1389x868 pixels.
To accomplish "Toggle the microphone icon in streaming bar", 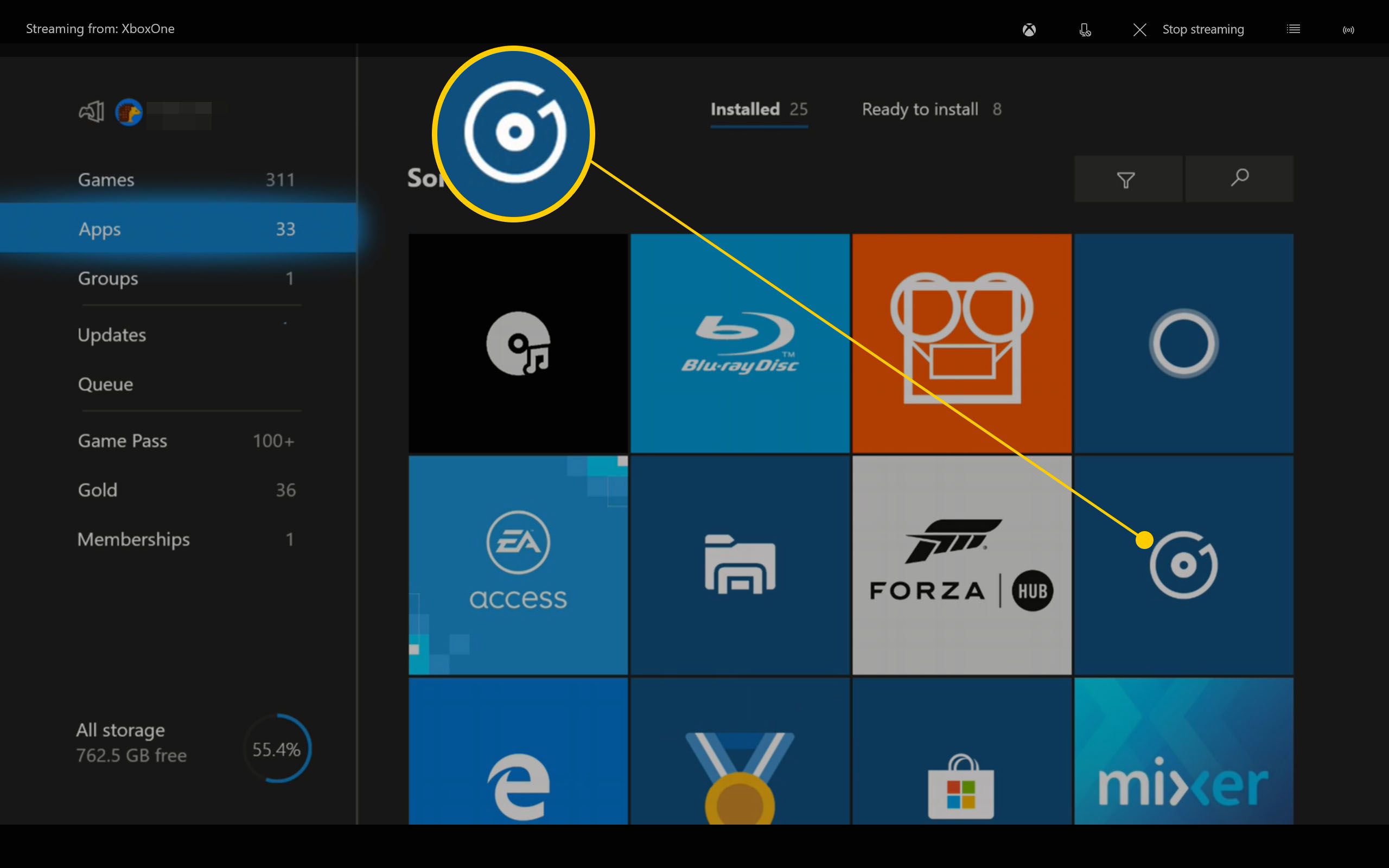I will pos(1085,29).
